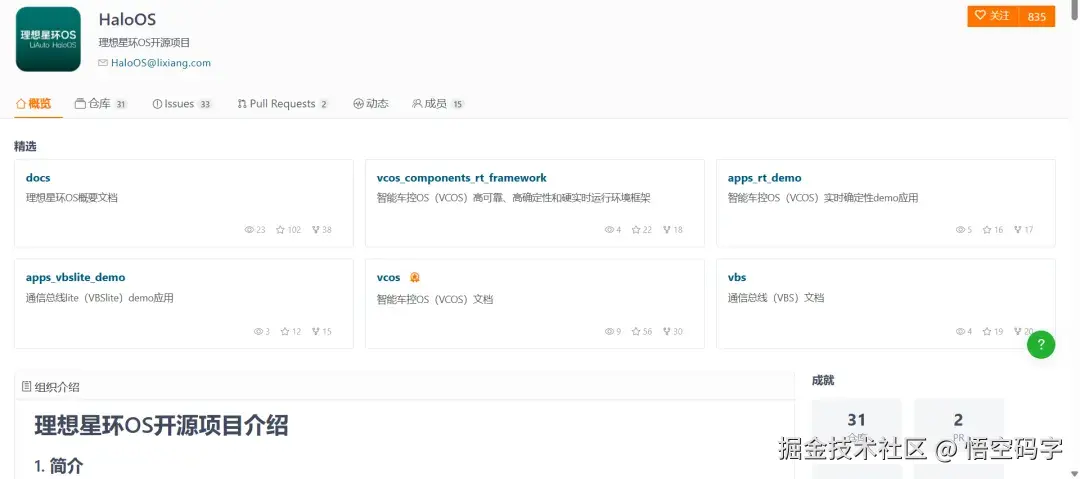Open the Issues tab
This screenshot has height=479, width=1080.
pyautogui.click(x=182, y=104)
